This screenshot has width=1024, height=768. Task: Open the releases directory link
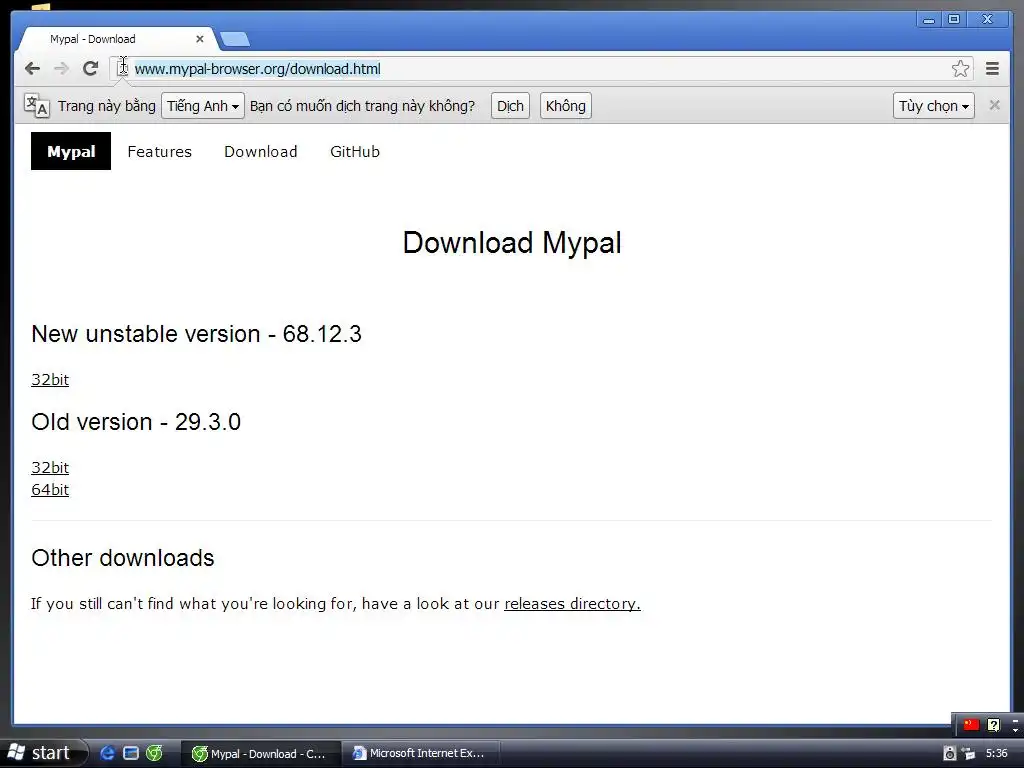pyautogui.click(x=572, y=603)
